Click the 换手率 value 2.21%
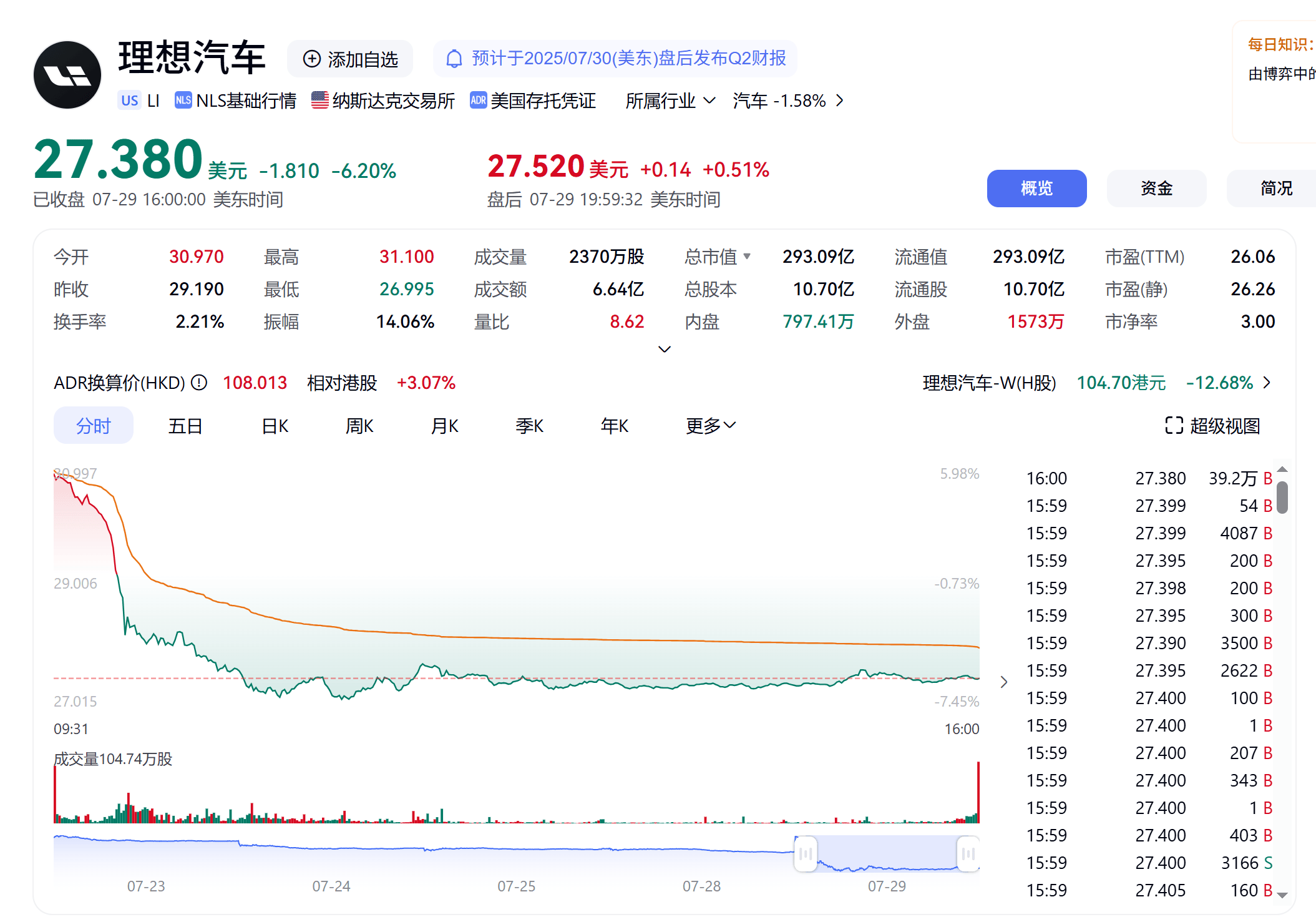Screen dimensions: 1316x922 tap(199, 321)
